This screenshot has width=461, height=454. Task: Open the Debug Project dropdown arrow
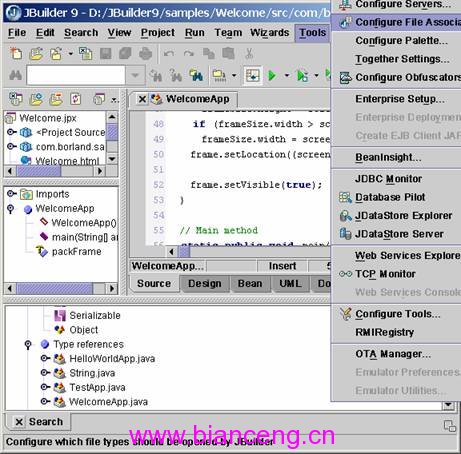point(316,76)
